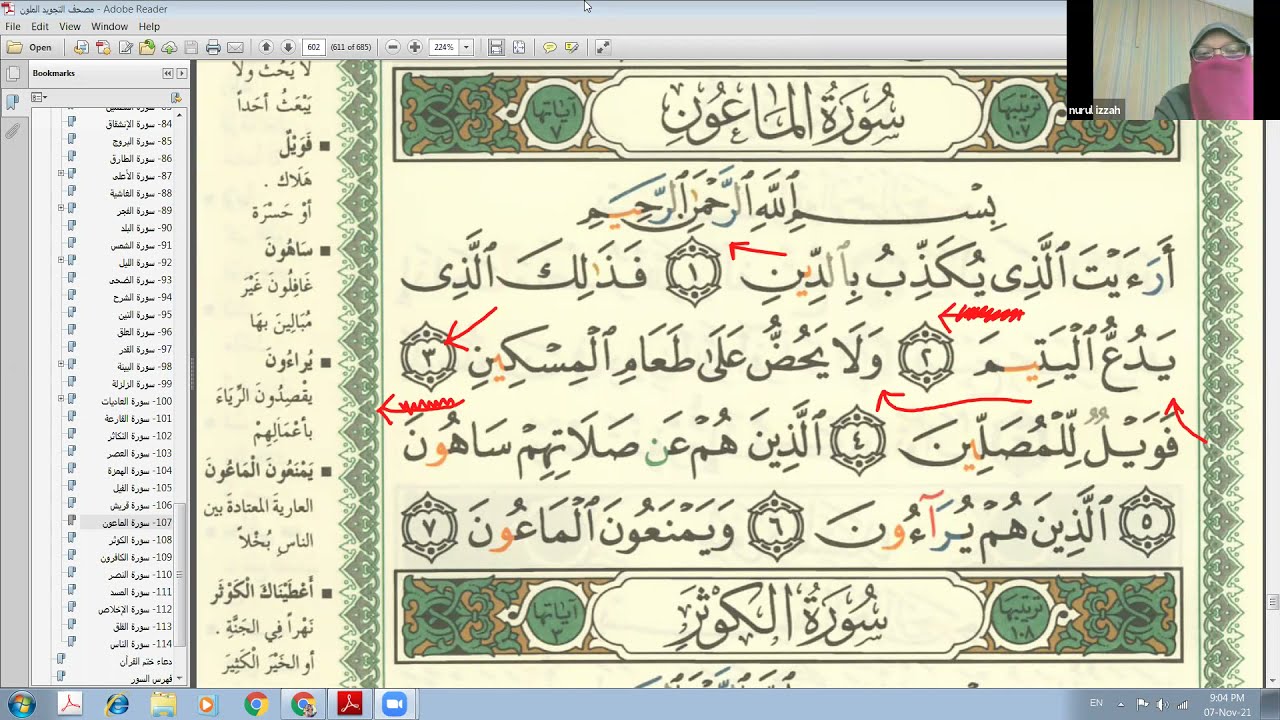Open Windows Explorer folder on taskbar

[x=163, y=704]
